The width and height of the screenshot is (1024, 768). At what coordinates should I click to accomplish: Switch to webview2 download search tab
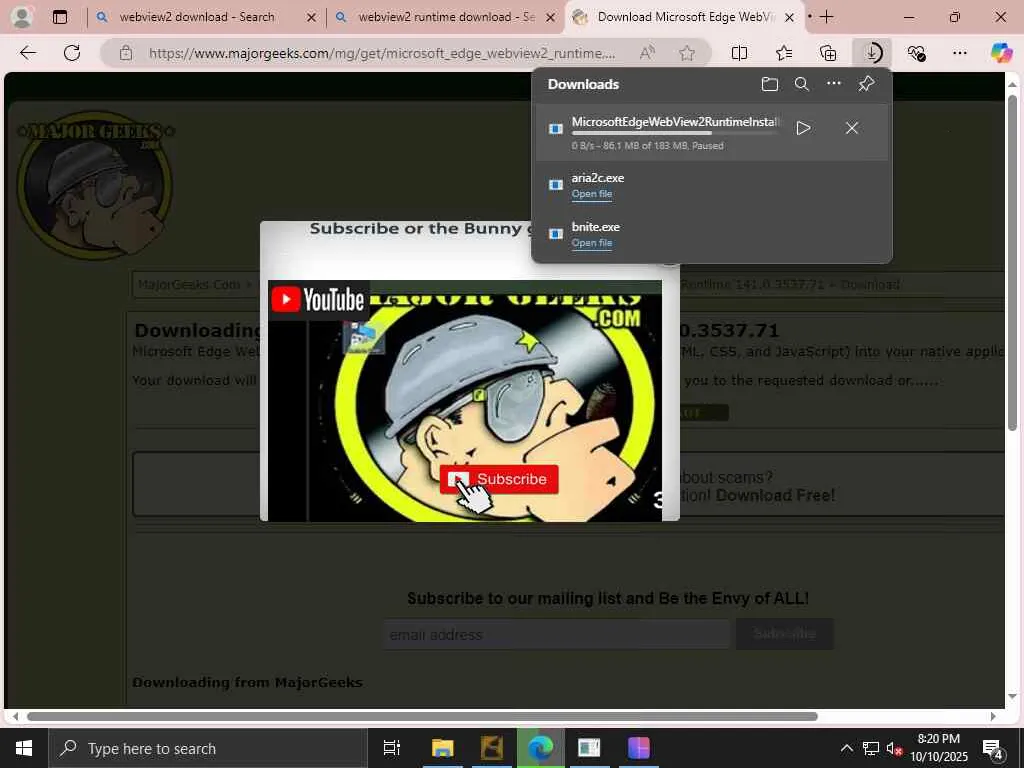[x=196, y=17]
